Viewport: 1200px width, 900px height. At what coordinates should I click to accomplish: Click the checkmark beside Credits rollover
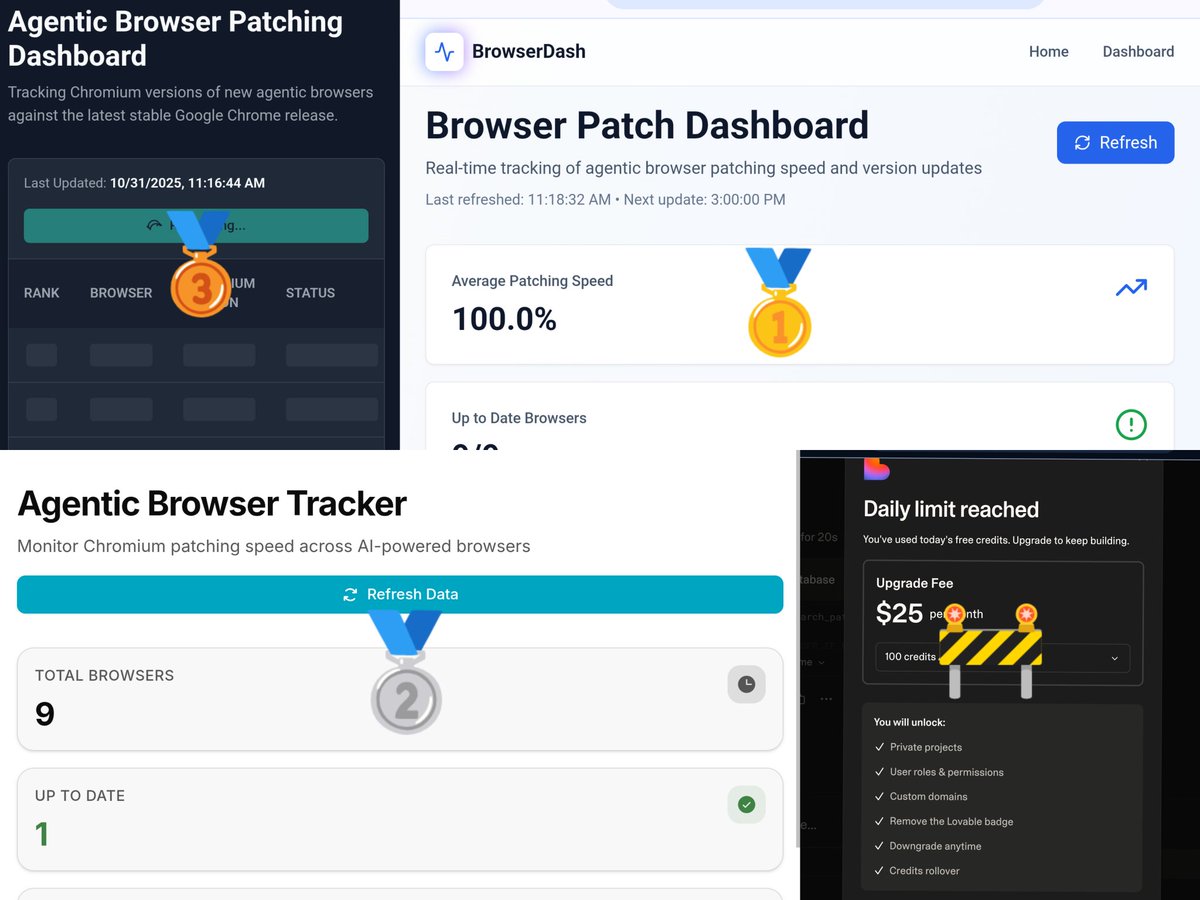[x=880, y=871]
